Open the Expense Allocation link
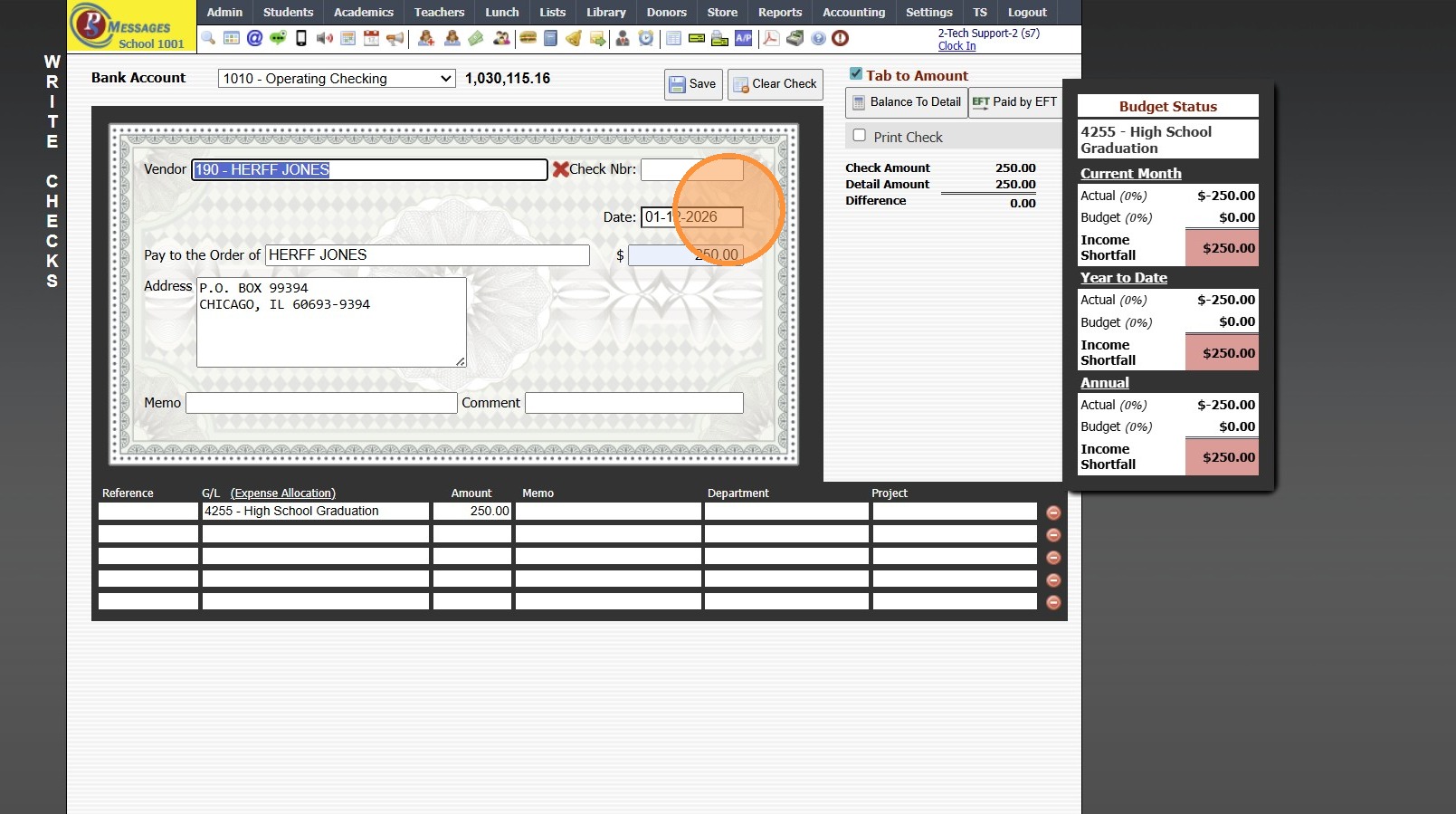 [x=282, y=493]
